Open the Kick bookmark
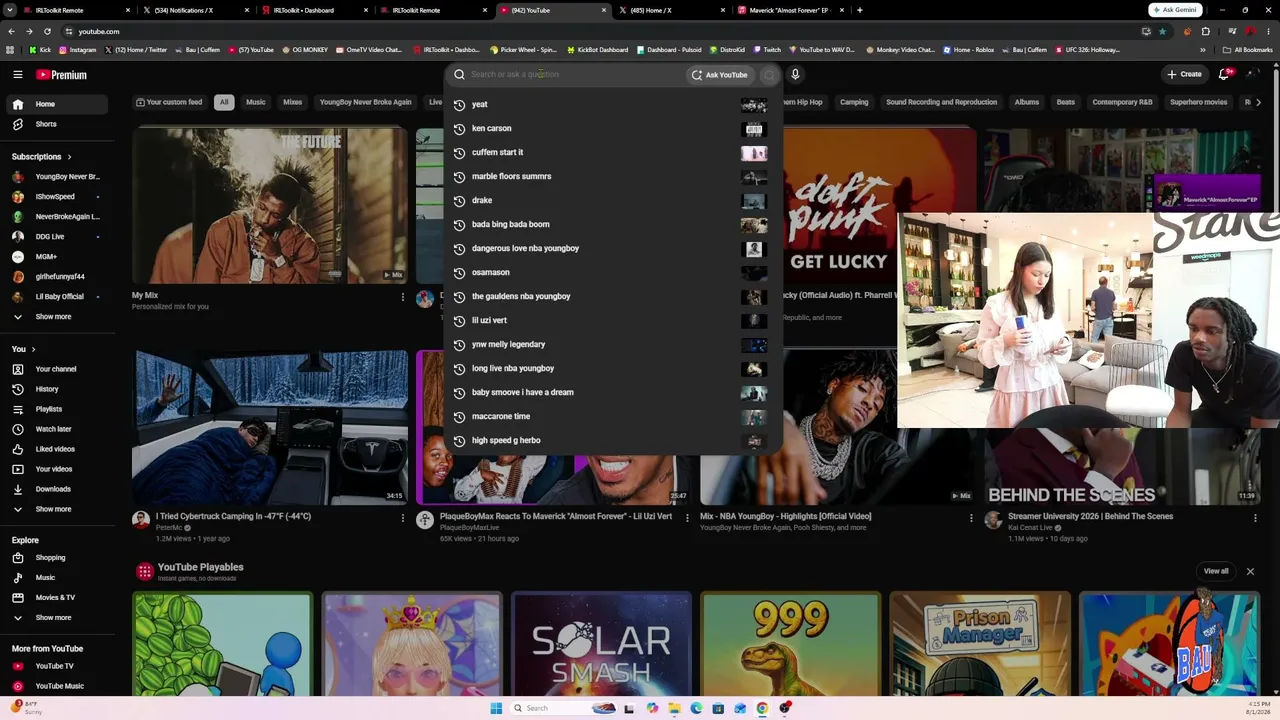 pyautogui.click(x=40, y=50)
